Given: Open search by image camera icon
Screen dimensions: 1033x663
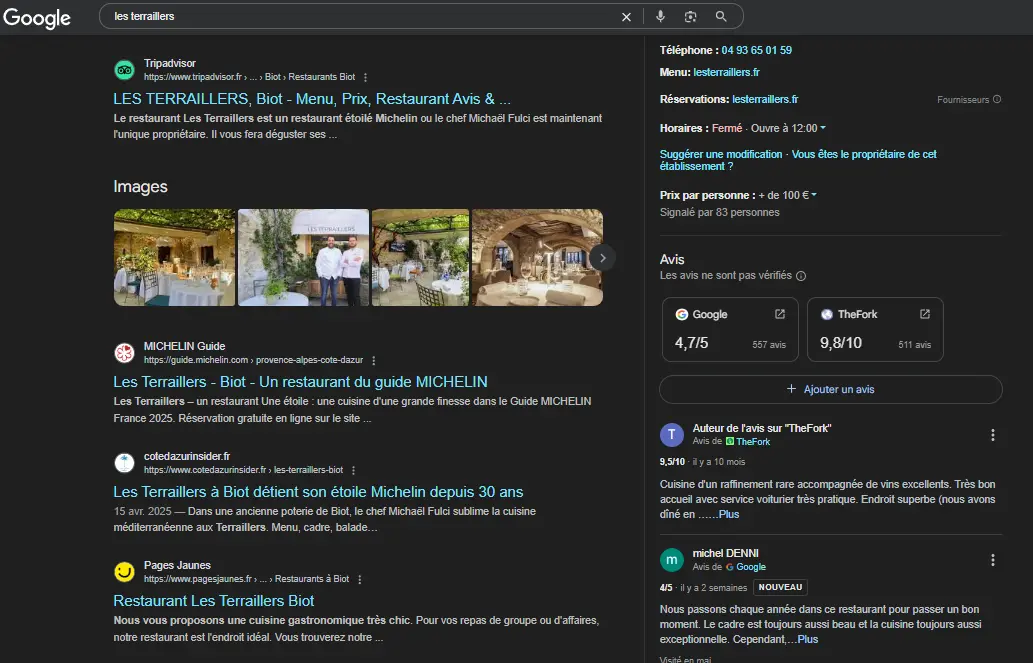Looking at the screenshot, I should point(690,16).
